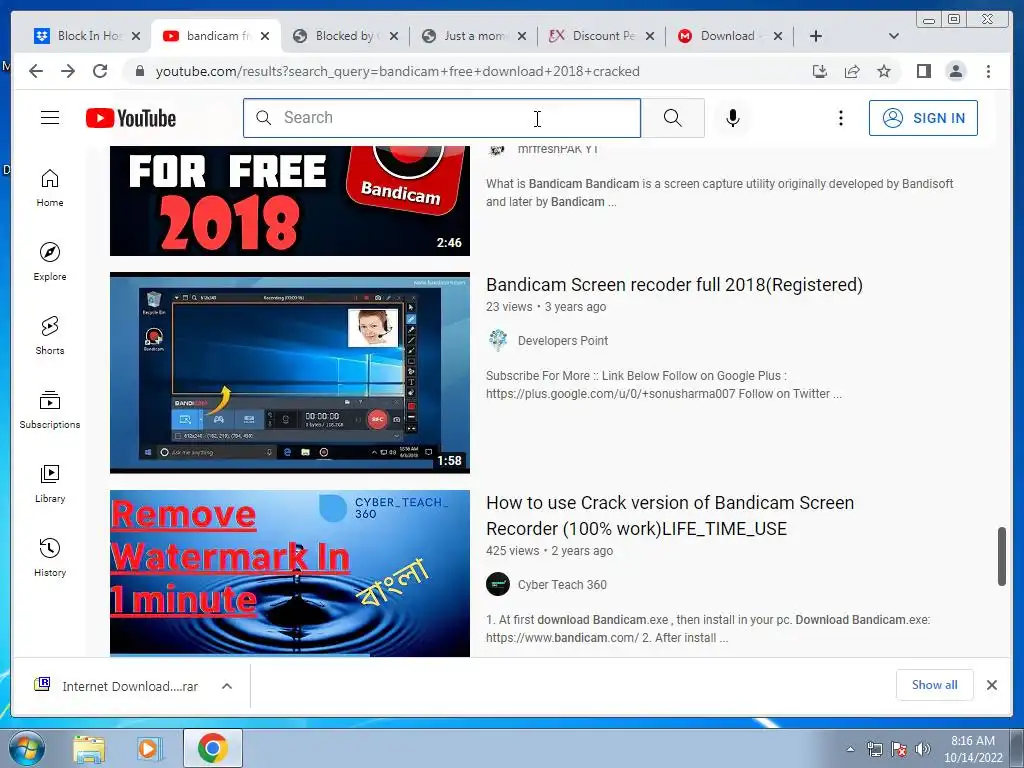The image size is (1024, 768).
Task: Click the page vertical scrollbar thumb
Action: click(1002, 556)
